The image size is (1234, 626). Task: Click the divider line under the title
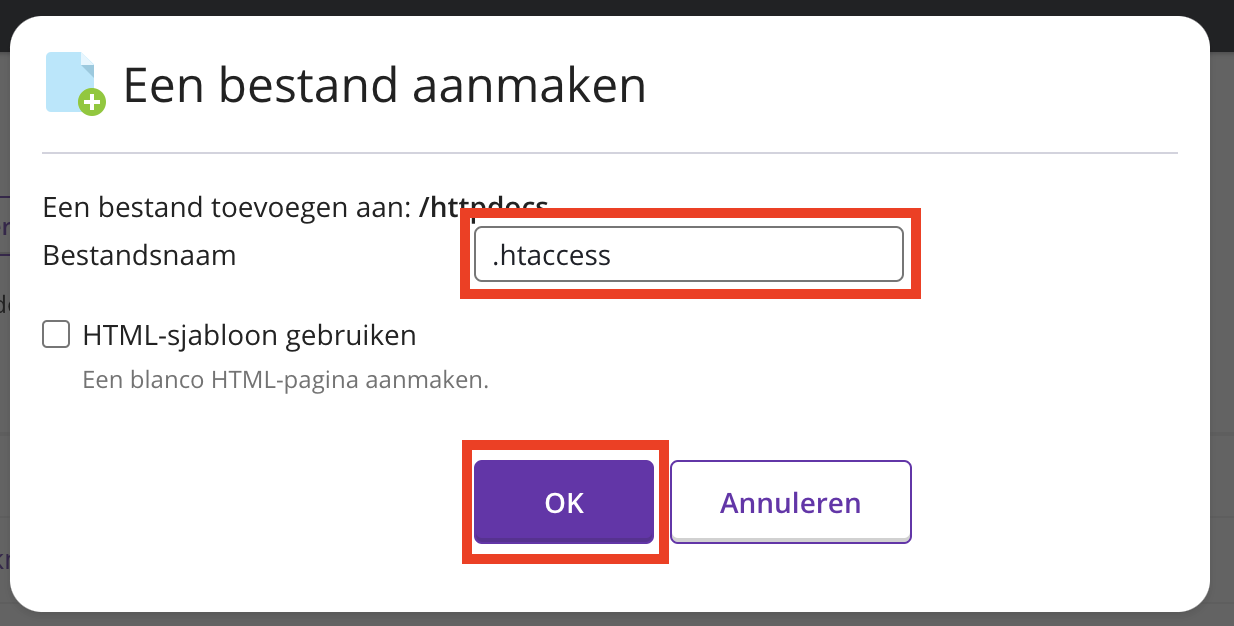[x=609, y=153]
